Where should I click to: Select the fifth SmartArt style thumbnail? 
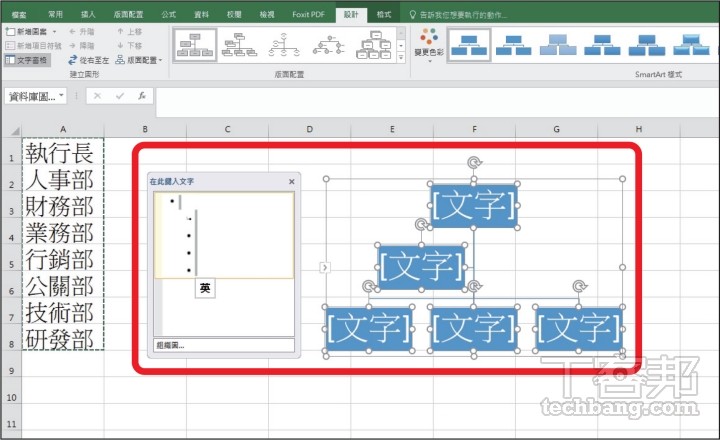(647, 45)
